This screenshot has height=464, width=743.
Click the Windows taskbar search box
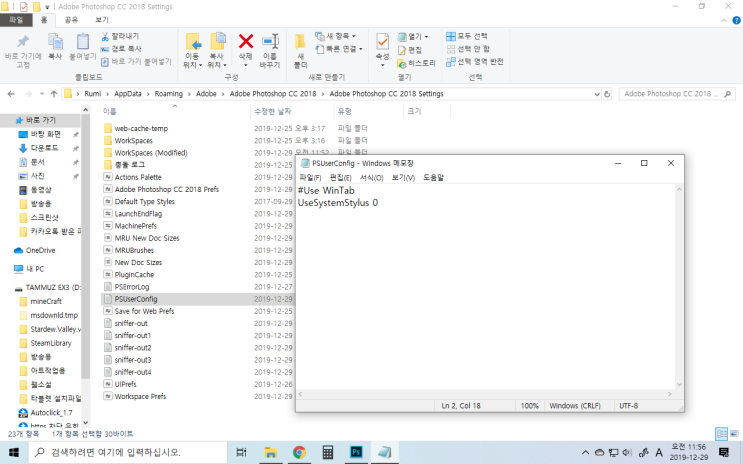click(128, 452)
